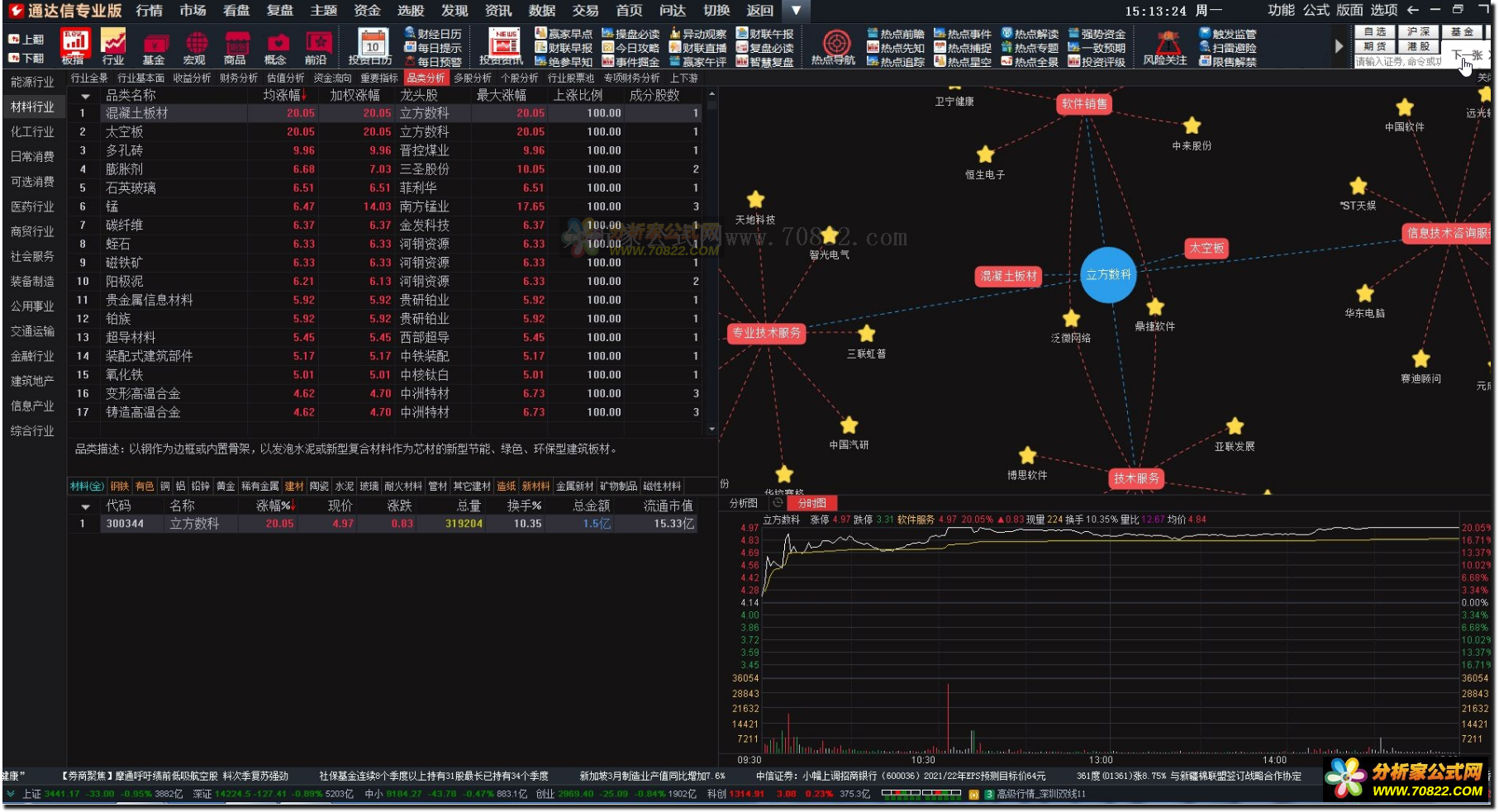This screenshot has width=1499, height=812.
Task: Expand the toolbar right arrow
Action: click(x=1339, y=47)
